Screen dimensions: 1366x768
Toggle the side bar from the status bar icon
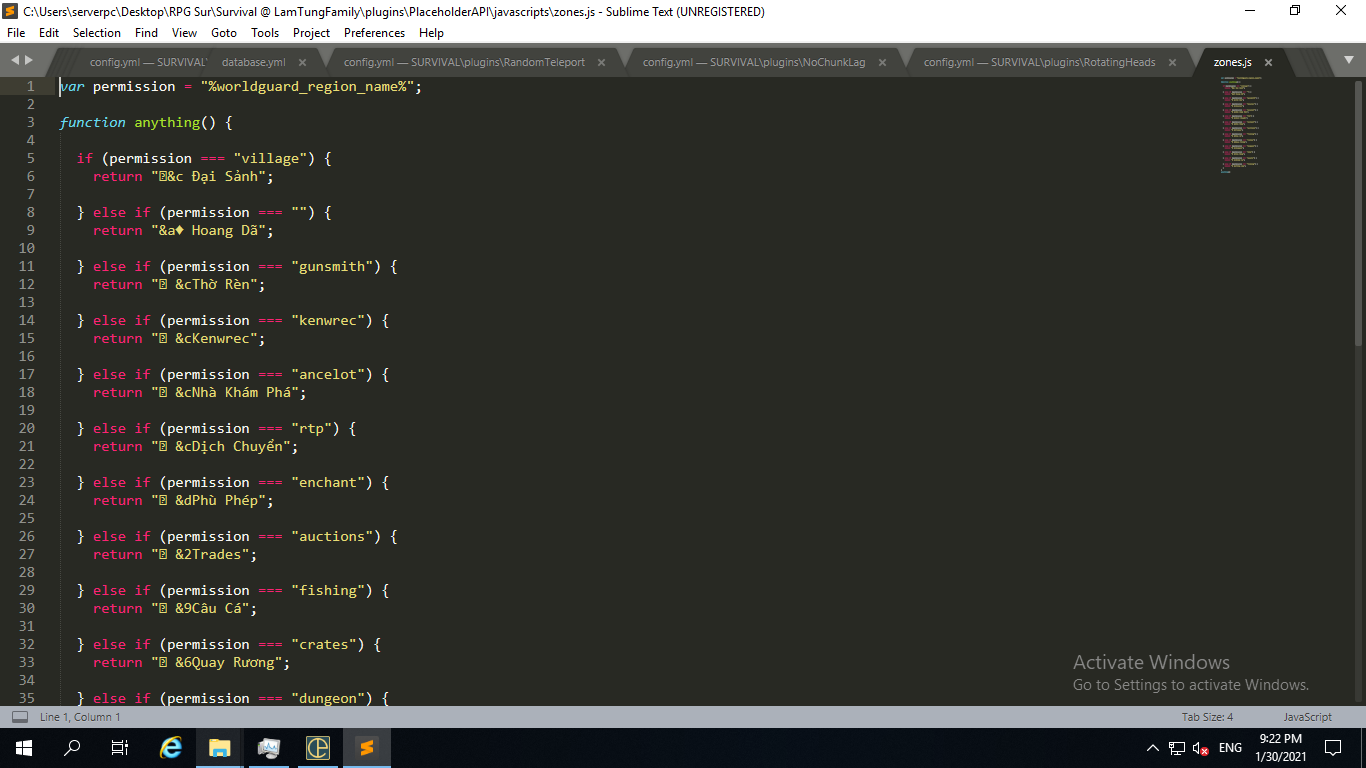20,717
